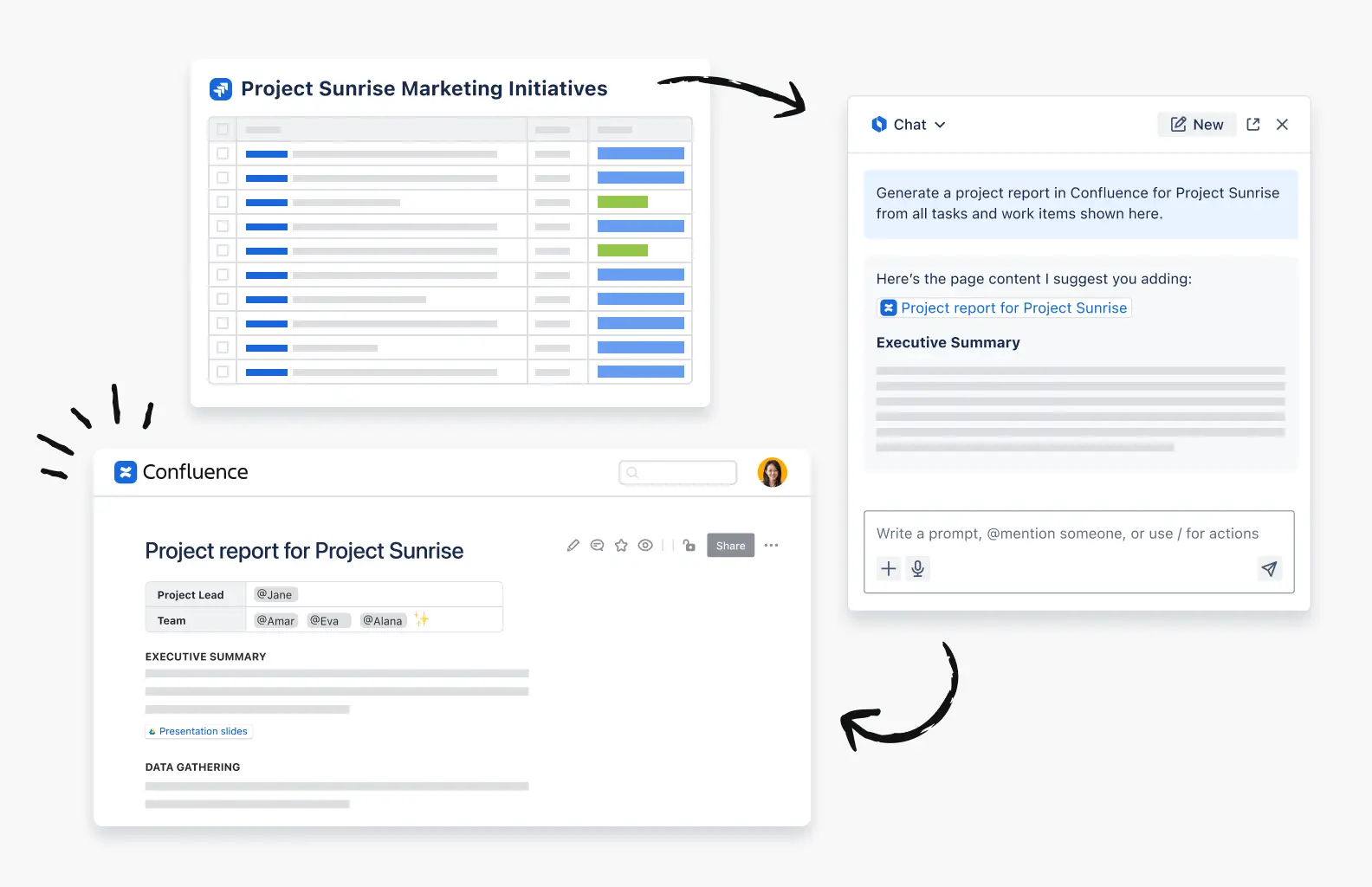This screenshot has height=887, width=1372.
Task: Open the more actions ellipsis menu
Action: coord(771,546)
